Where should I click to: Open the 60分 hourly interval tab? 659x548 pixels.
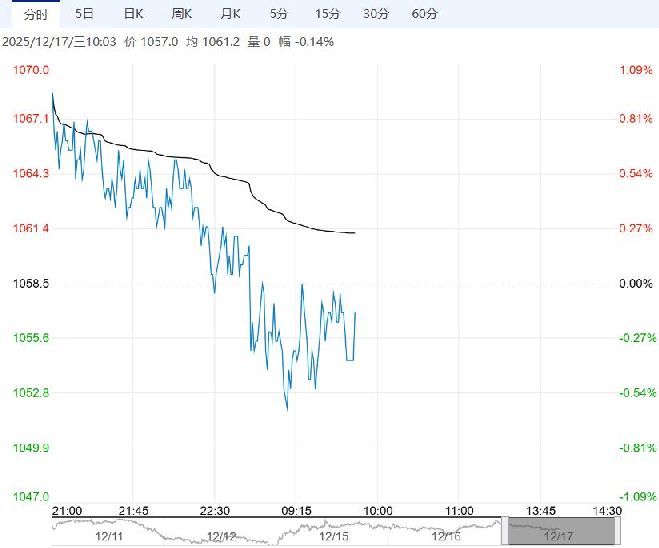424,14
